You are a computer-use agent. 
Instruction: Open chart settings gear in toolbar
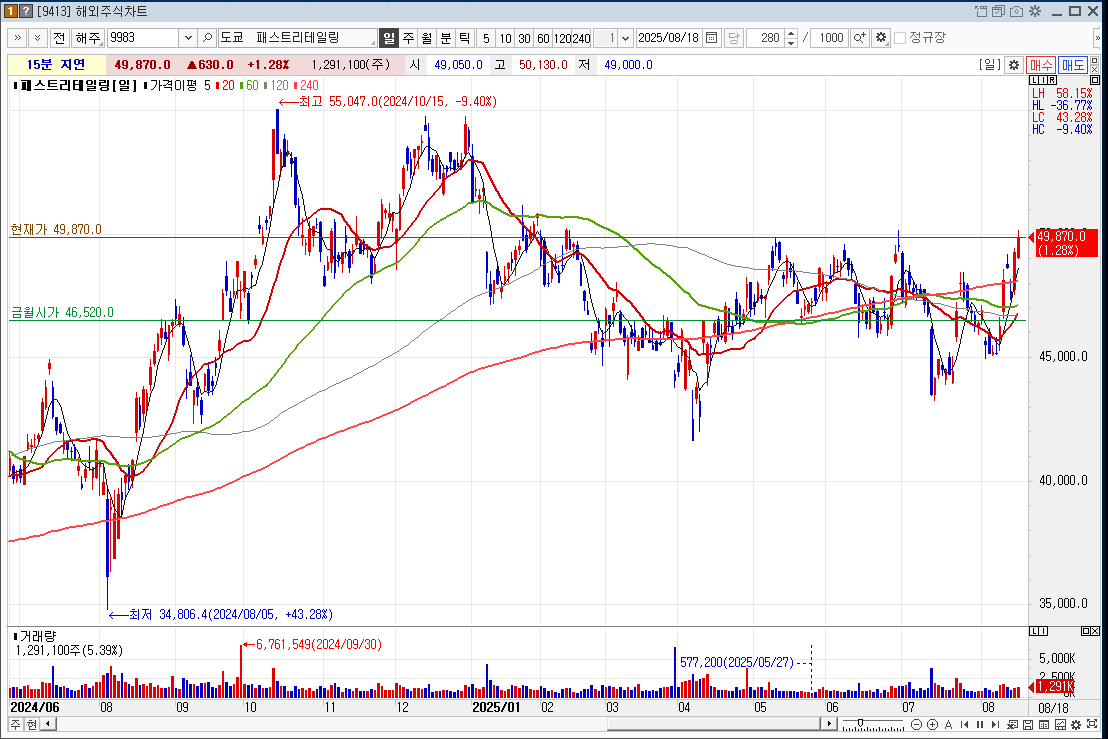(880, 38)
